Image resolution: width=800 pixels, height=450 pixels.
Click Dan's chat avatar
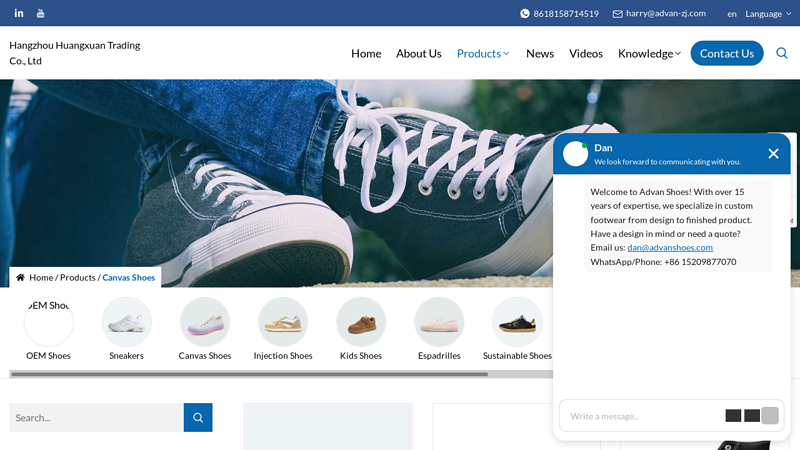[575, 154]
